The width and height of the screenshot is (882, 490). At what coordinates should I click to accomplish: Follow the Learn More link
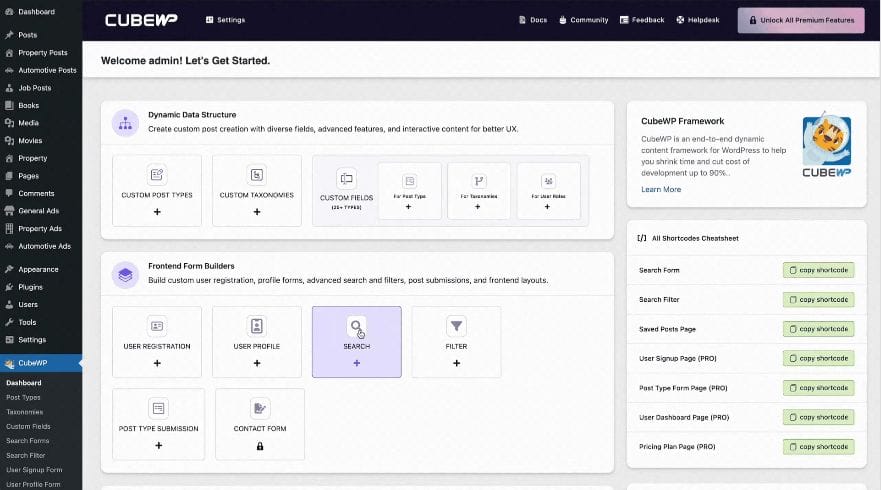pos(661,189)
